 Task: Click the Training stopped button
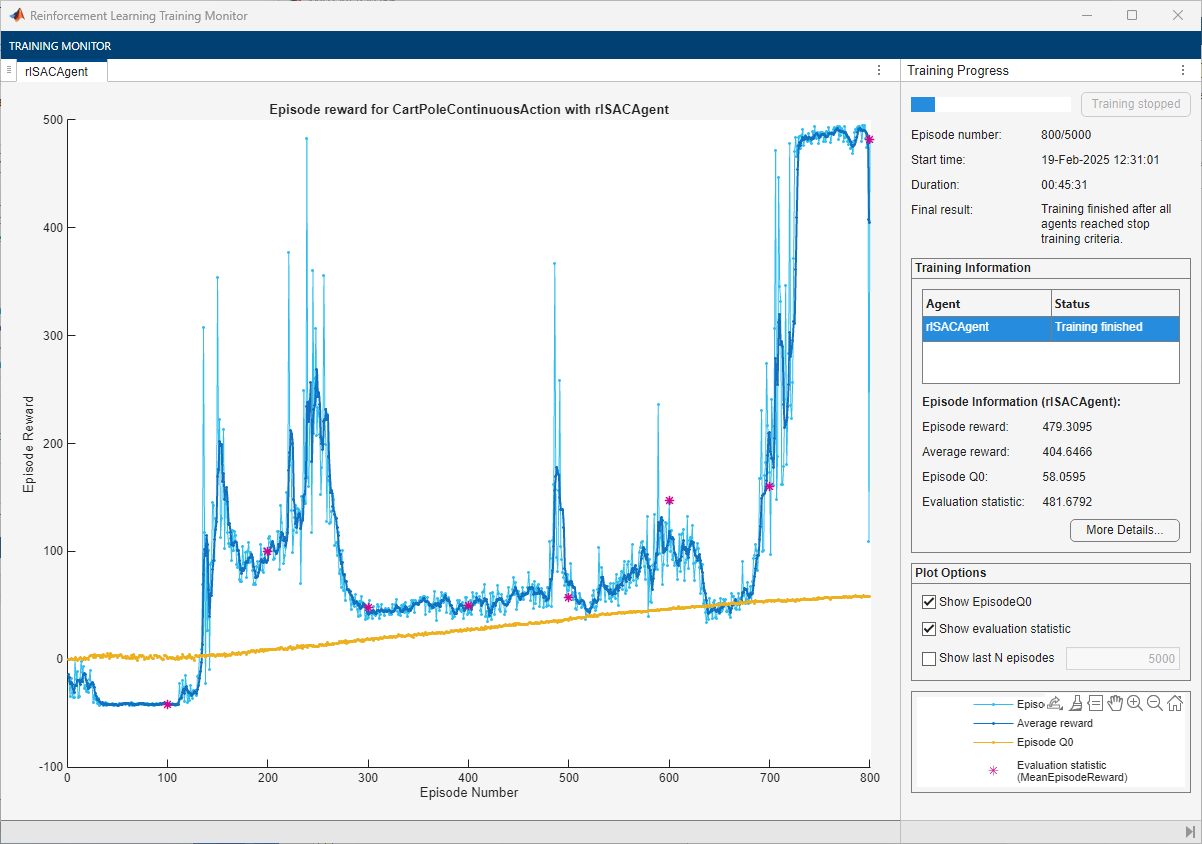1136,104
